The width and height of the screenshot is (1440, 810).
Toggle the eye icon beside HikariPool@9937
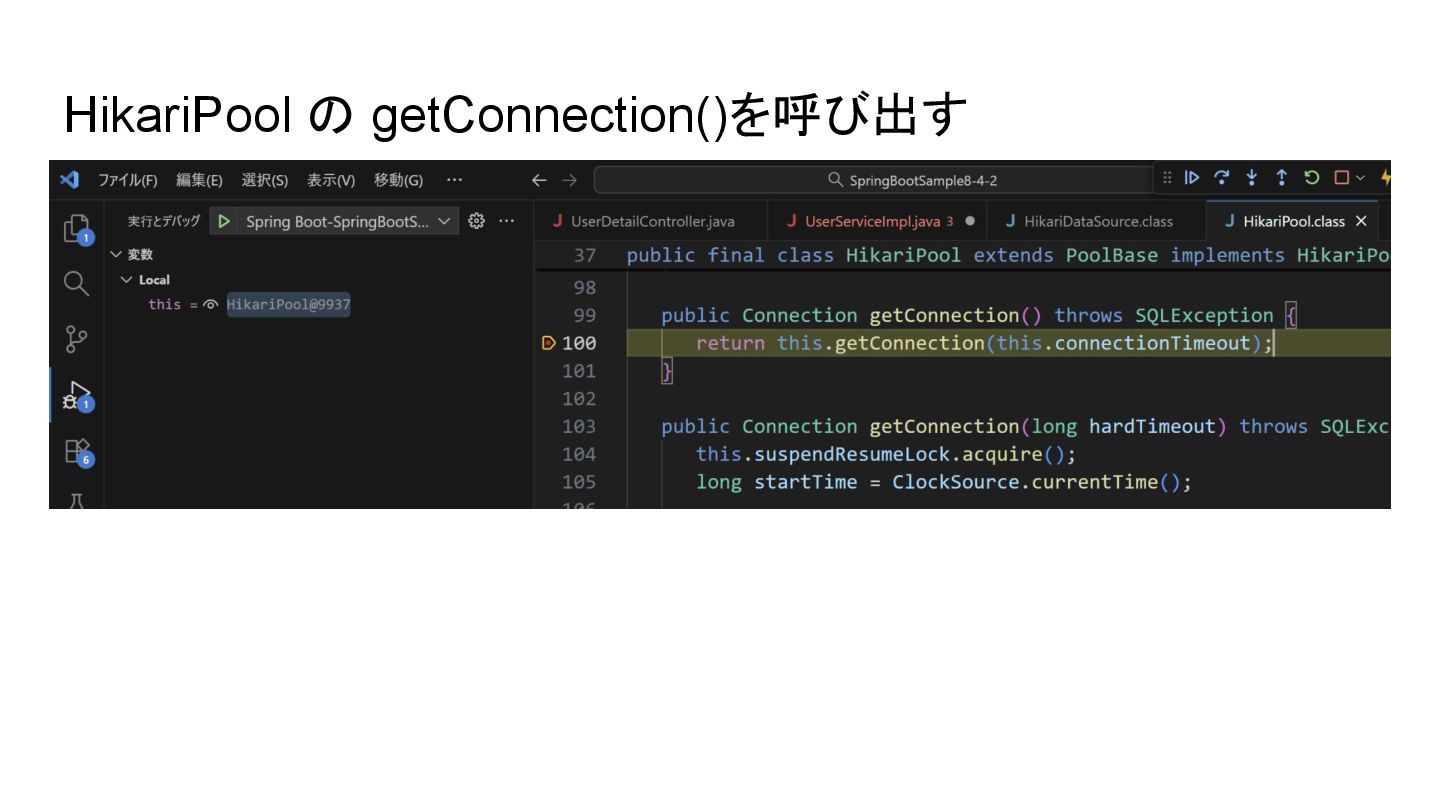coord(210,305)
